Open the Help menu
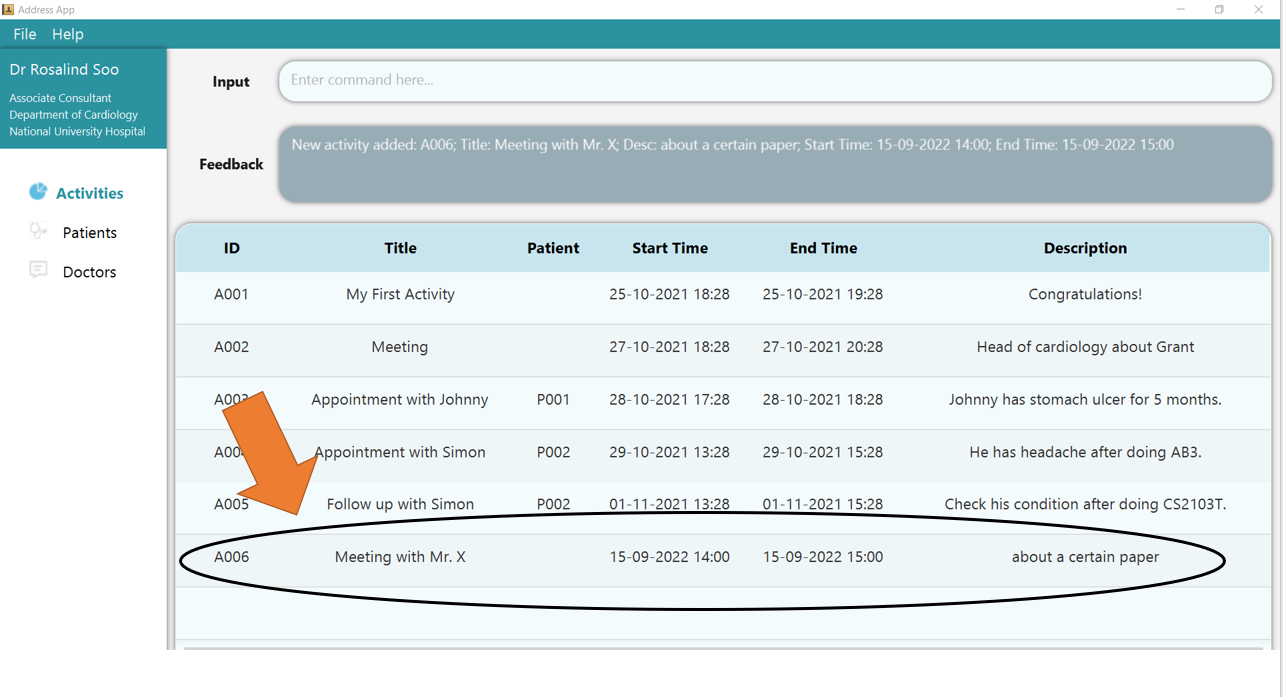1283x697 pixels. (68, 34)
